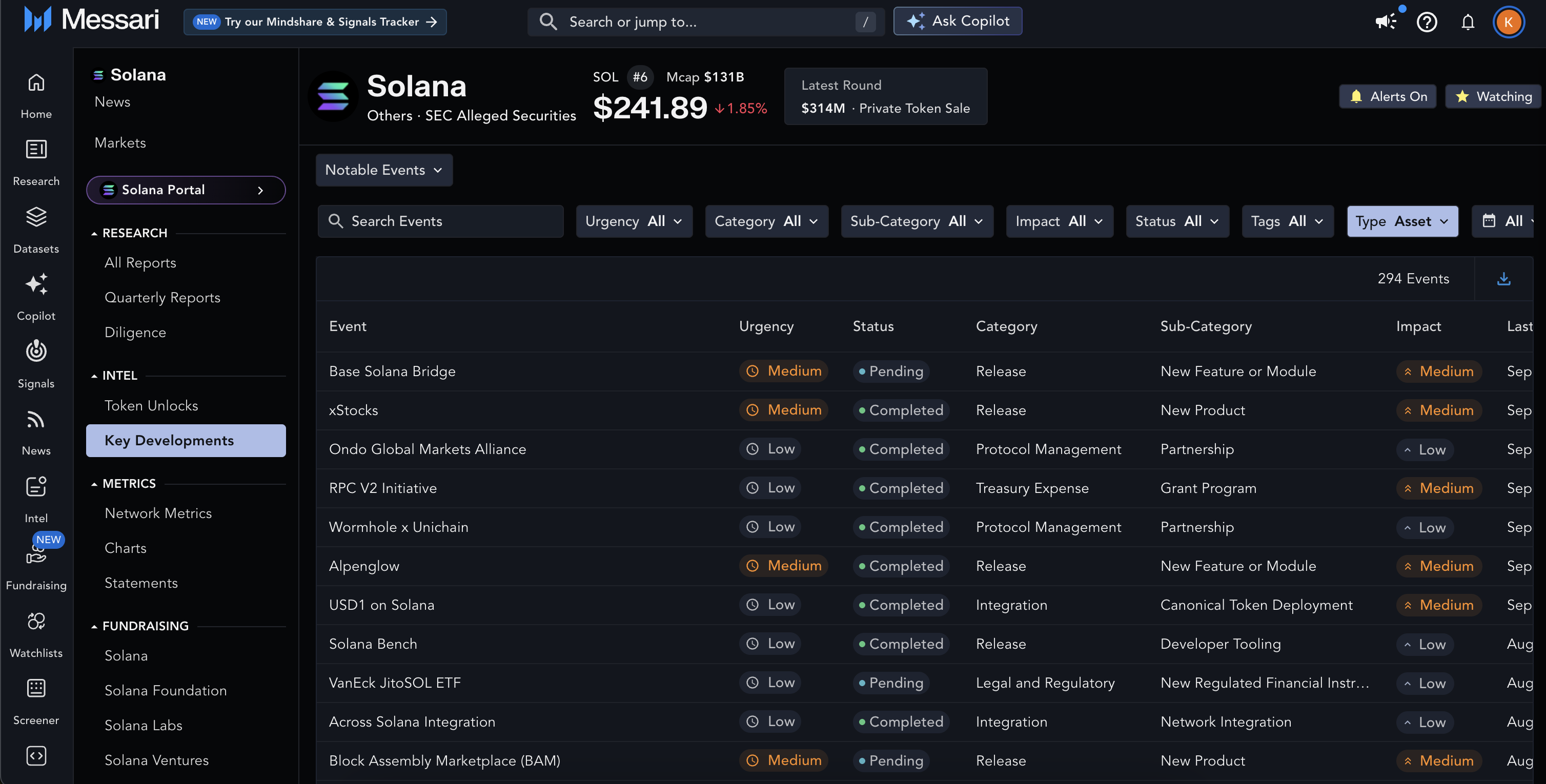Open Solana Labs fundraising page

(x=144, y=725)
